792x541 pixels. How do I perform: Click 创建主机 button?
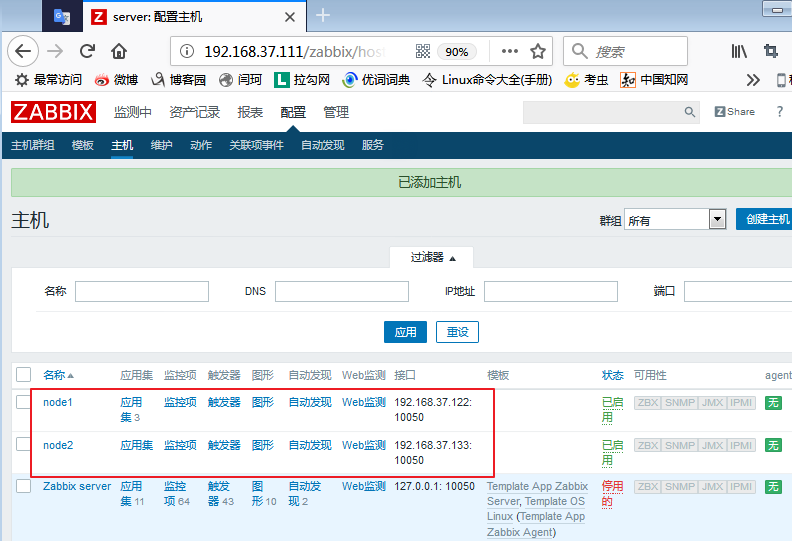coord(764,219)
